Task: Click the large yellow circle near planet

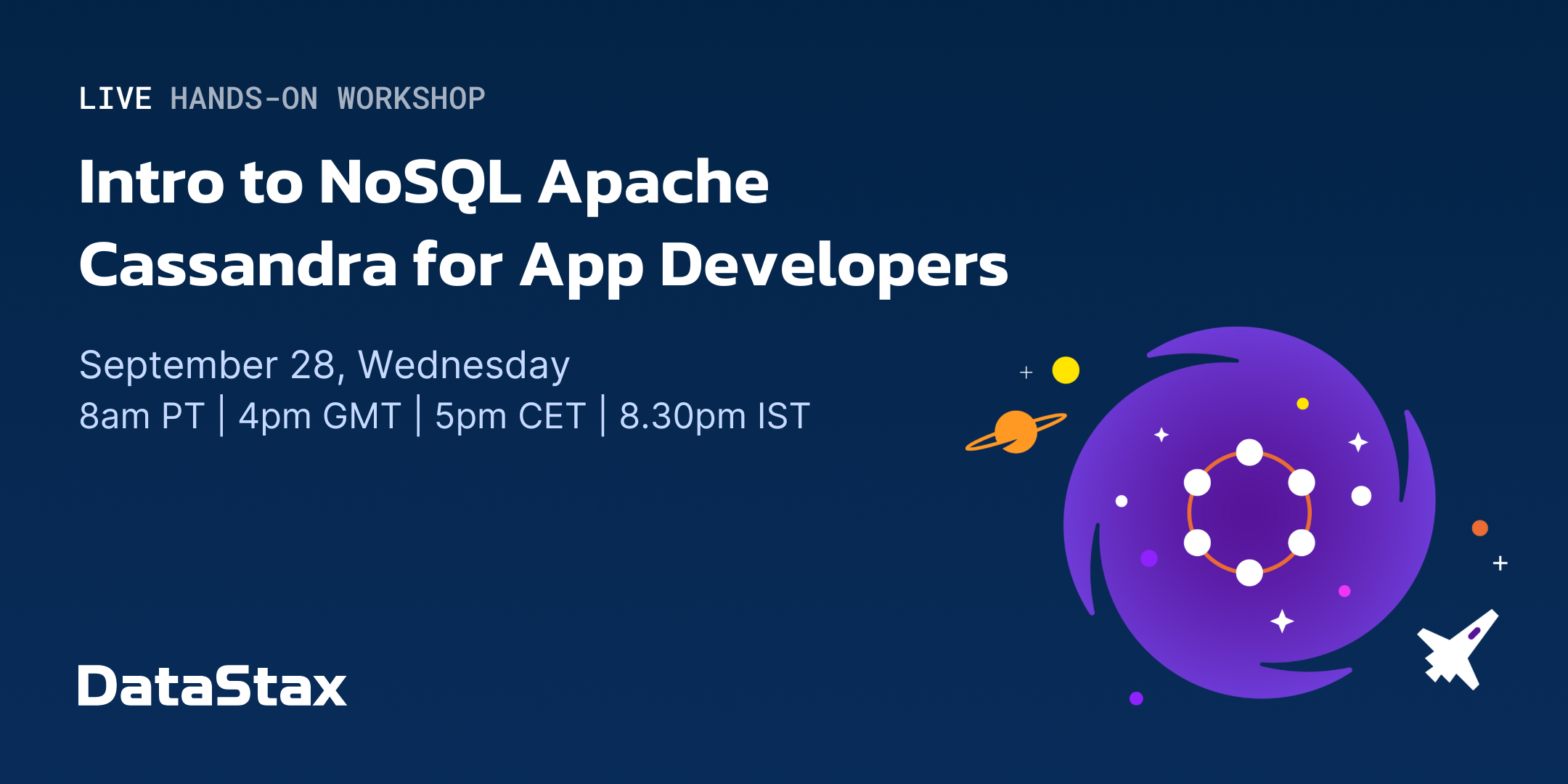Action: coord(1066,370)
